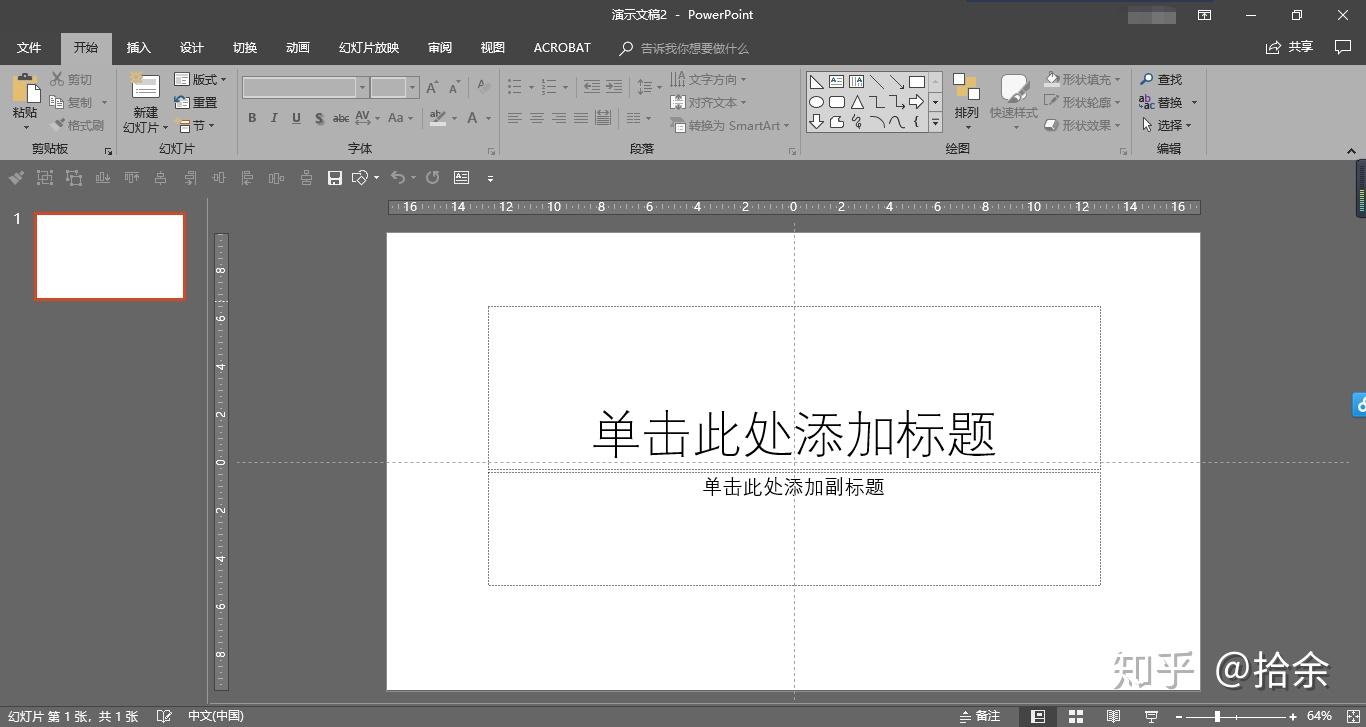Image resolution: width=1366 pixels, height=727 pixels.
Task: Select the right arrow shape in gallery
Action: coord(916,102)
